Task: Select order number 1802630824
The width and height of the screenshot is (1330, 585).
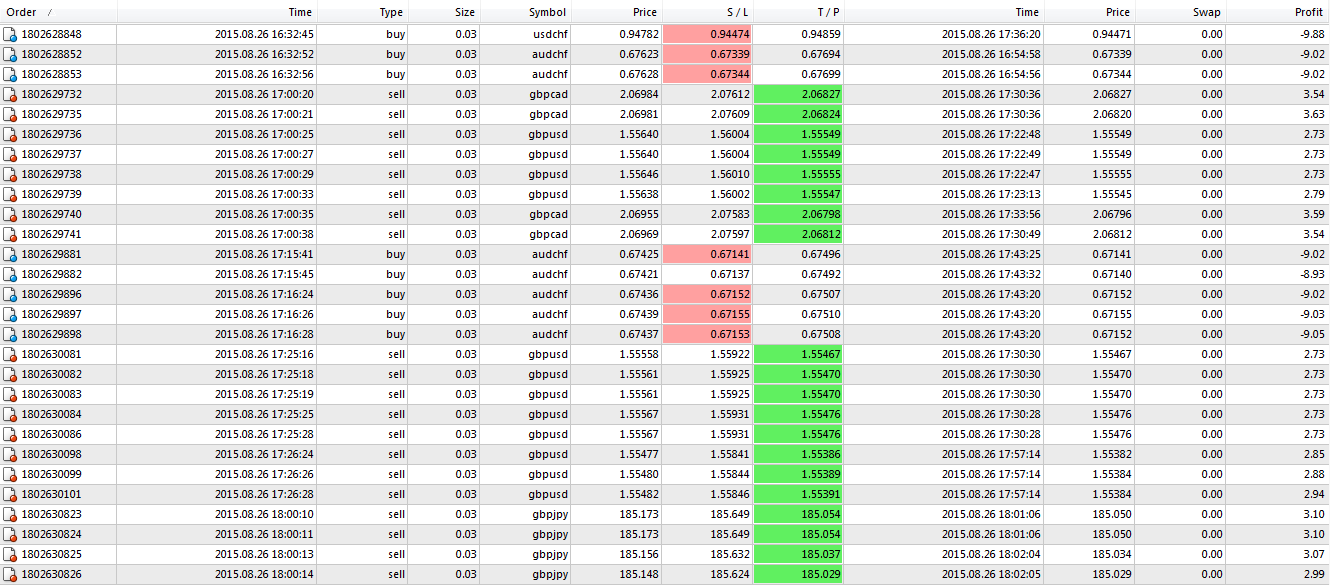Action: pyautogui.click(x=52, y=534)
